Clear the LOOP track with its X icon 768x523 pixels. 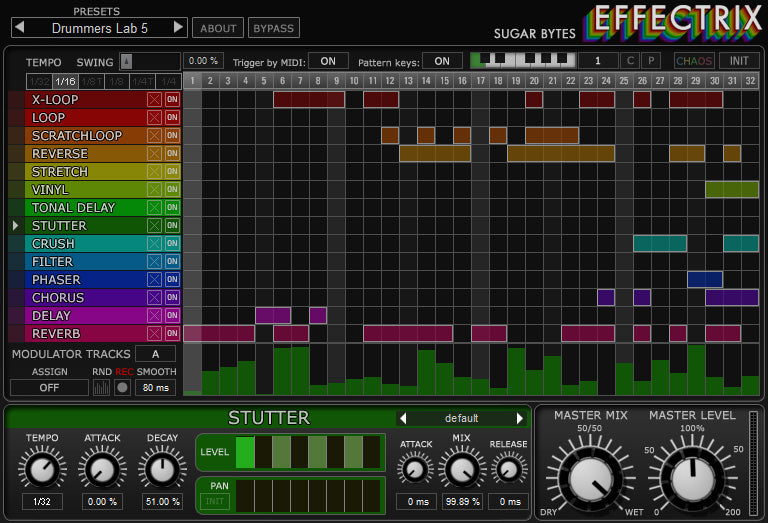(x=154, y=118)
